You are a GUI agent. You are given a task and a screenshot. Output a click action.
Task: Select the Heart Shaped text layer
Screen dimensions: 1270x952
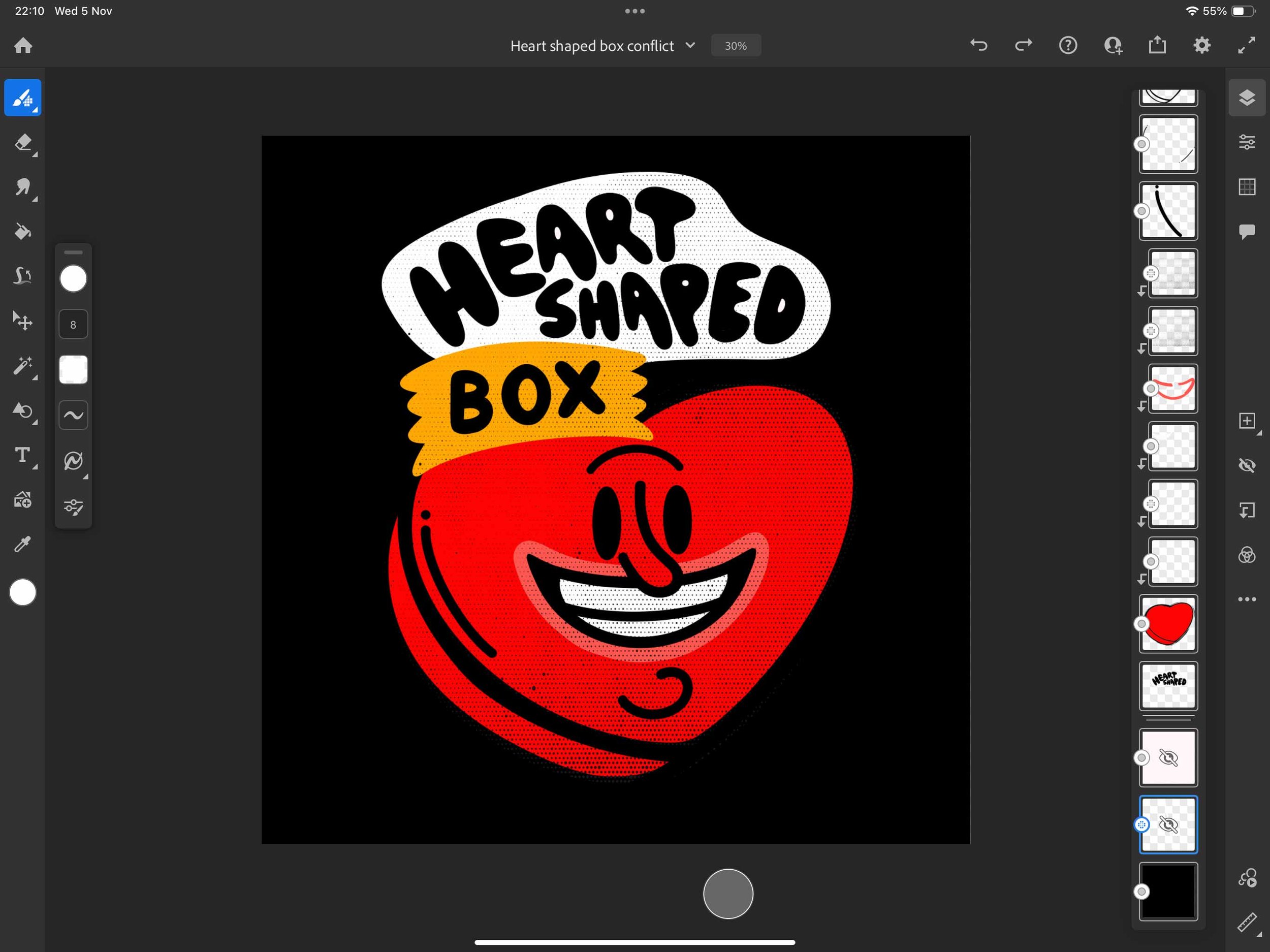tap(1168, 686)
